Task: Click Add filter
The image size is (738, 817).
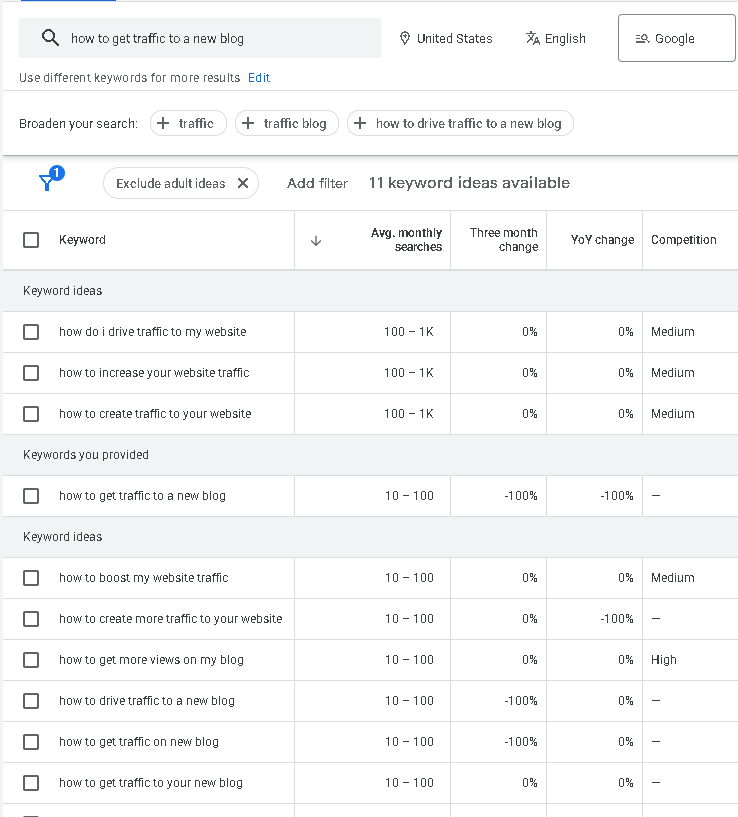Action: coord(317,183)
